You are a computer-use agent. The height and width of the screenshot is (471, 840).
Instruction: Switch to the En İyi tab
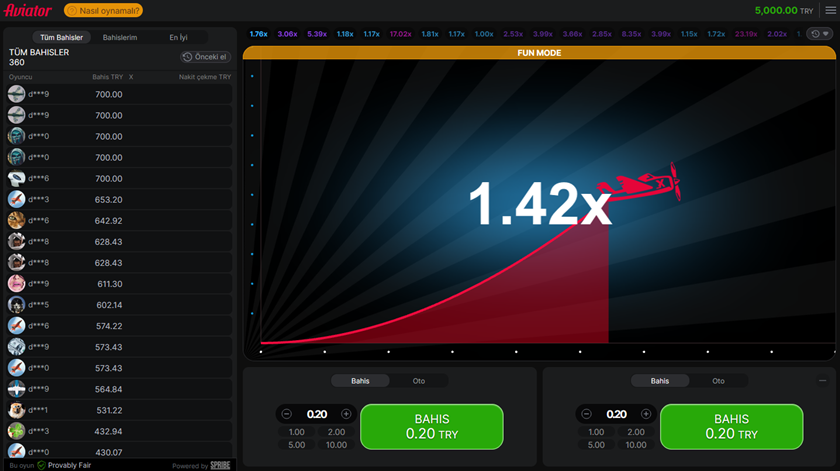tap(178, 38)
